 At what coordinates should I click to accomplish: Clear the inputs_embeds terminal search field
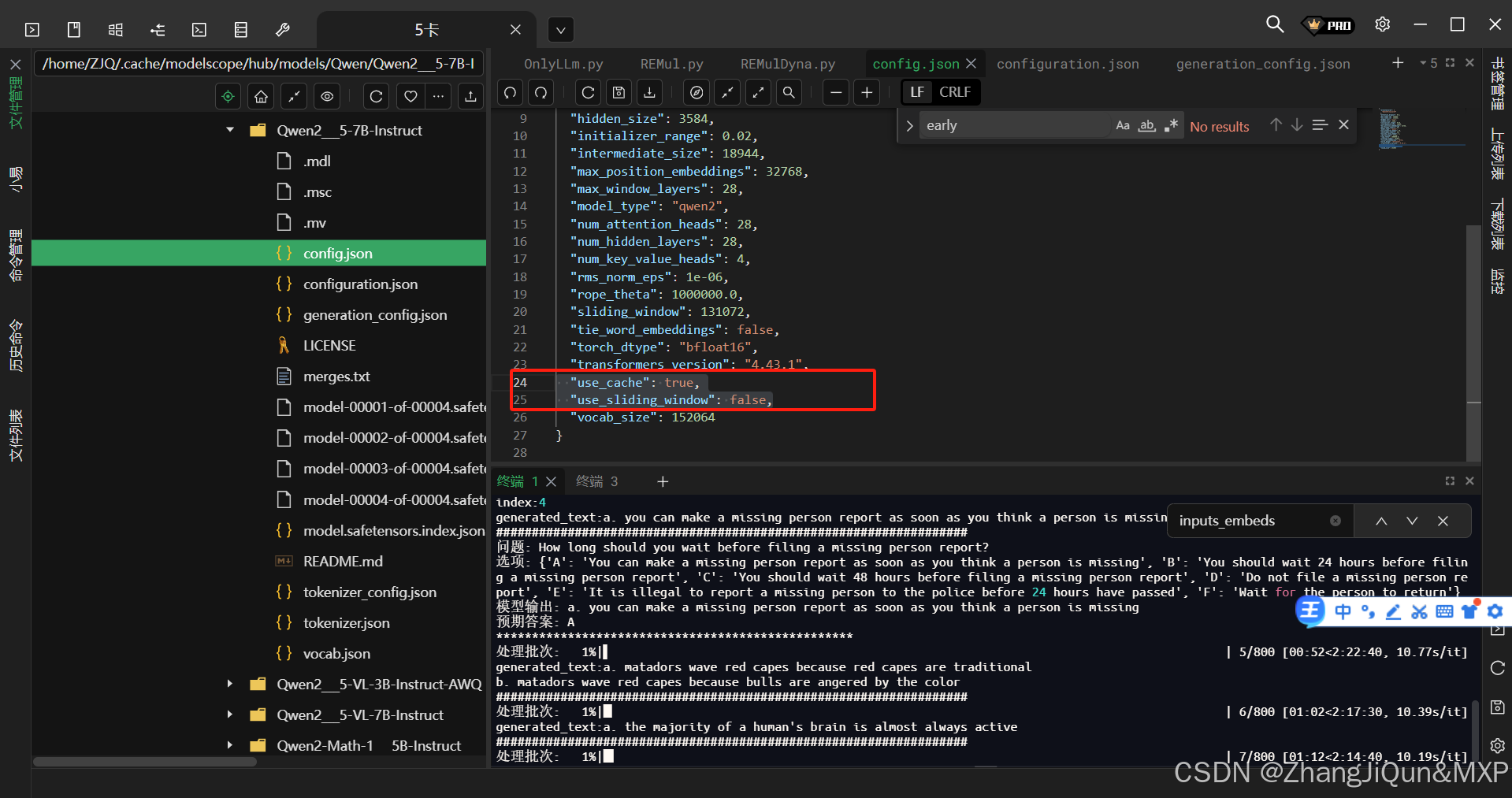tap(1336, 521)
